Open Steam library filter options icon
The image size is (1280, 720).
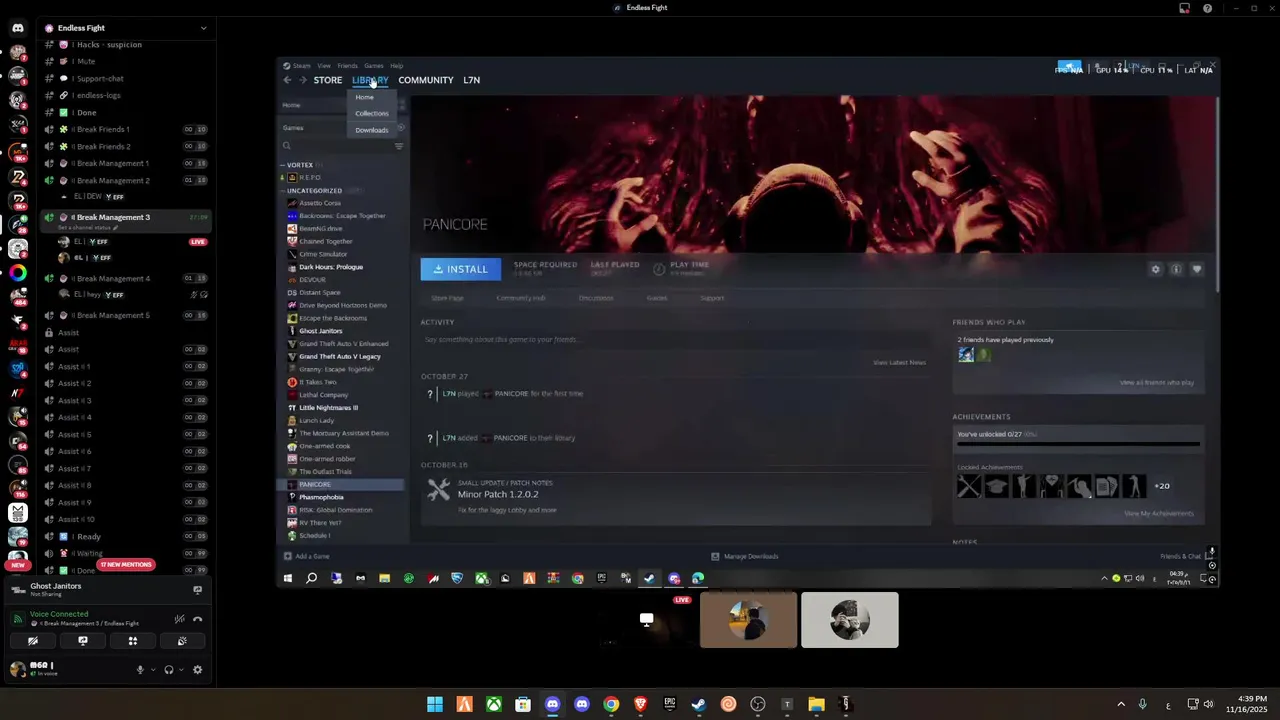(x=399, y=146)
